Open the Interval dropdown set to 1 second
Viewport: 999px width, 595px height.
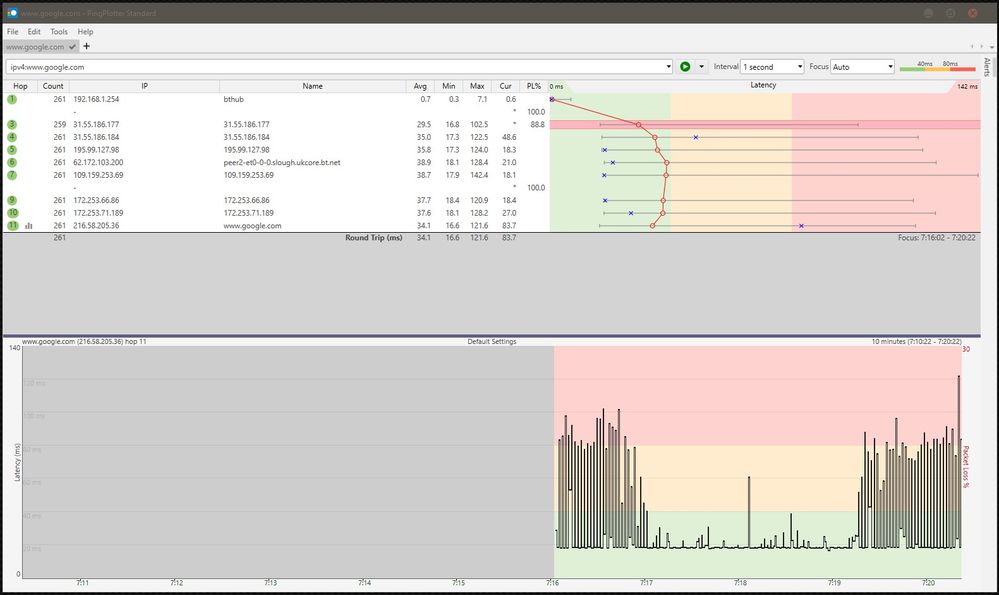point(772,67)
